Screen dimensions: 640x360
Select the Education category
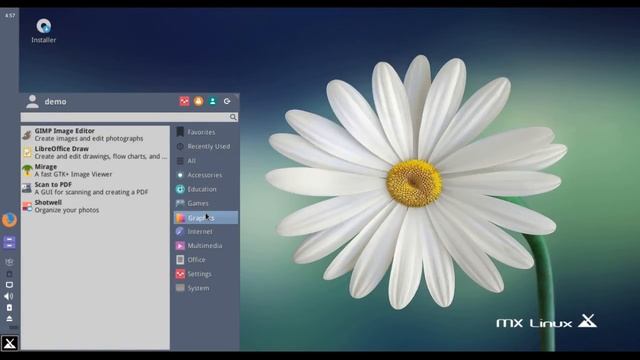point(206,189)
